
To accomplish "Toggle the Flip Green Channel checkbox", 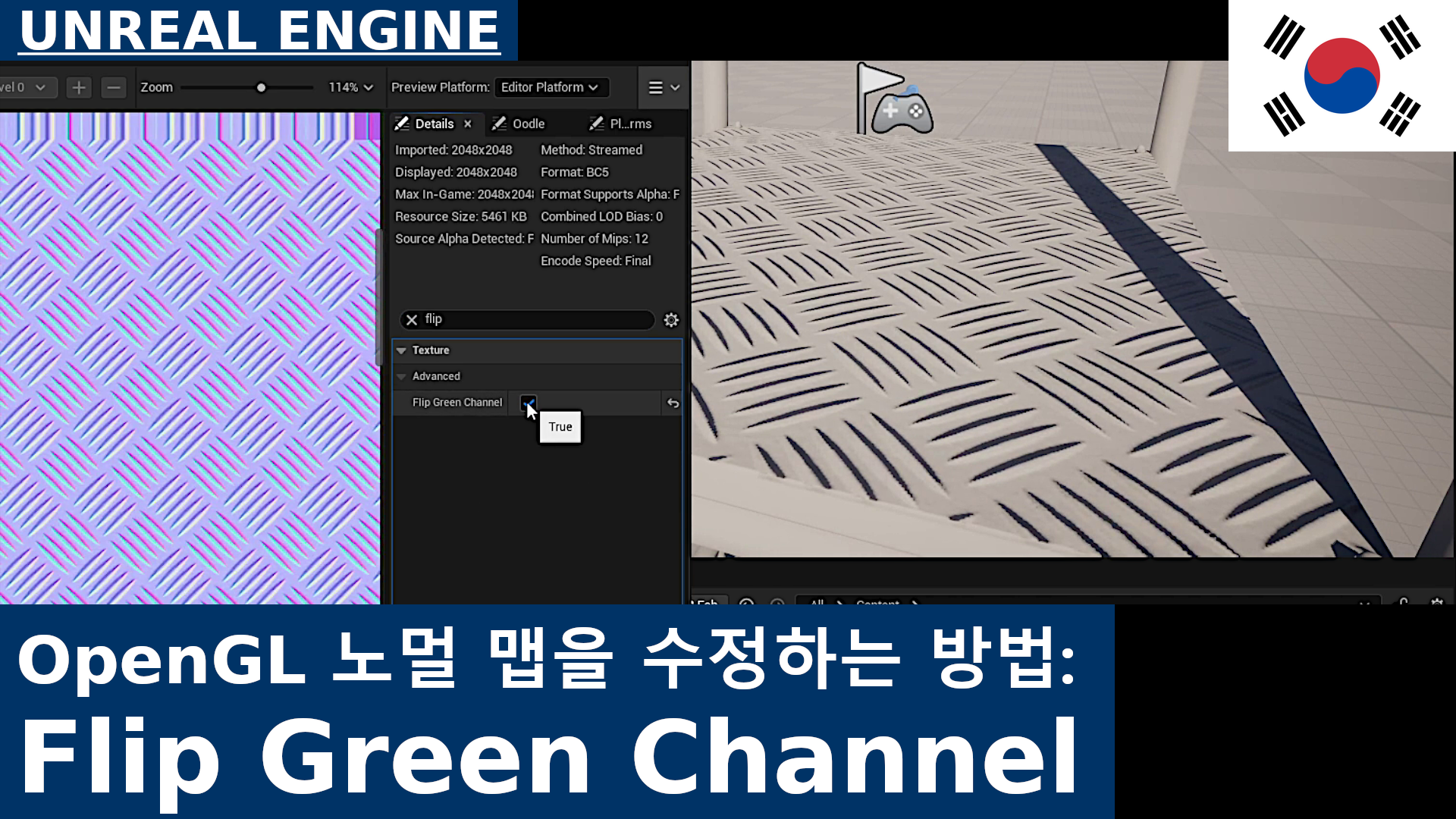I will pos(528,403).
